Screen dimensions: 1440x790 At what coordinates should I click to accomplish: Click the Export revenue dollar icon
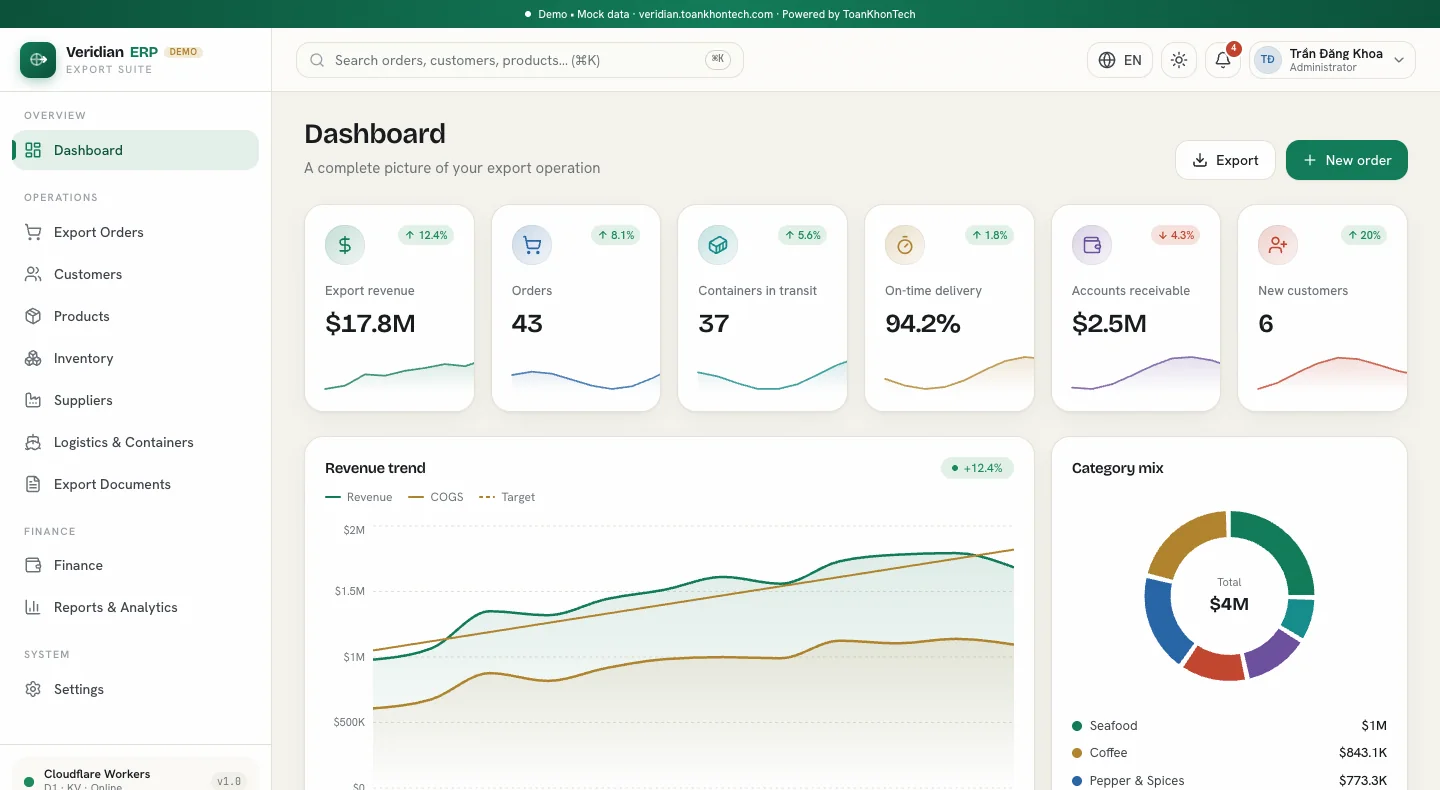click(x=345, y=245)
